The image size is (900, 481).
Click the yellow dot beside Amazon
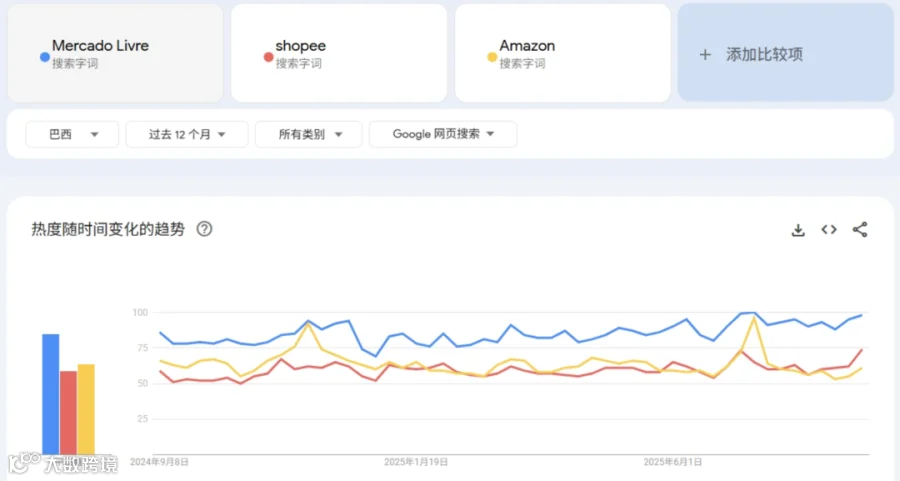[x=492, y=57]
